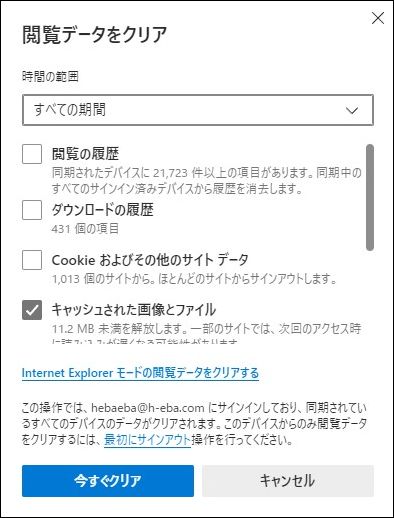Viewport: 394px width, 518px height.
Task: Follow the 最初にサインアウト link
Action: (x=147, y=440)
